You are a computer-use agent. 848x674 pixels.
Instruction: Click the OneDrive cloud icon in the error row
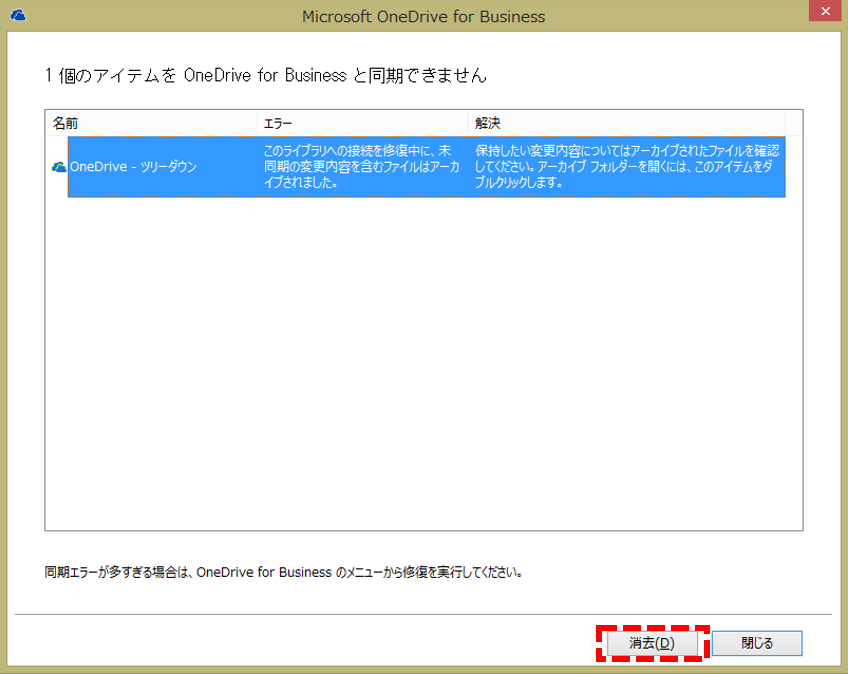pos(58,167)
